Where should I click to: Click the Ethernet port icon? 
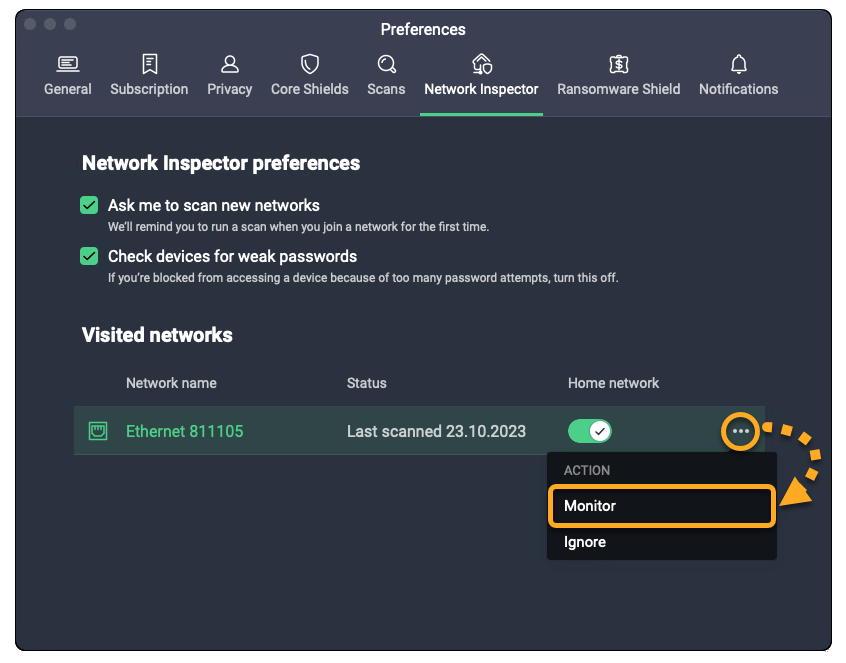tap(98, 432)
